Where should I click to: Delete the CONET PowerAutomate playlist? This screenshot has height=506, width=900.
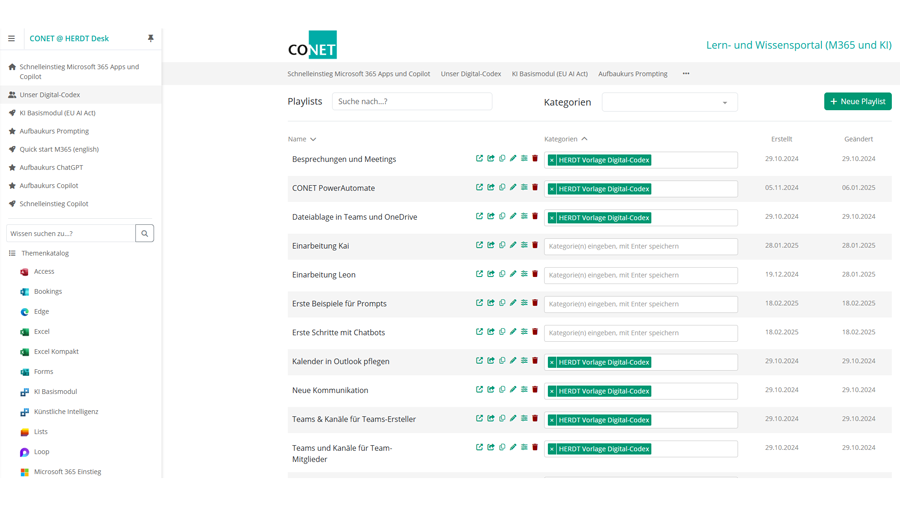(x=535, y=187)
